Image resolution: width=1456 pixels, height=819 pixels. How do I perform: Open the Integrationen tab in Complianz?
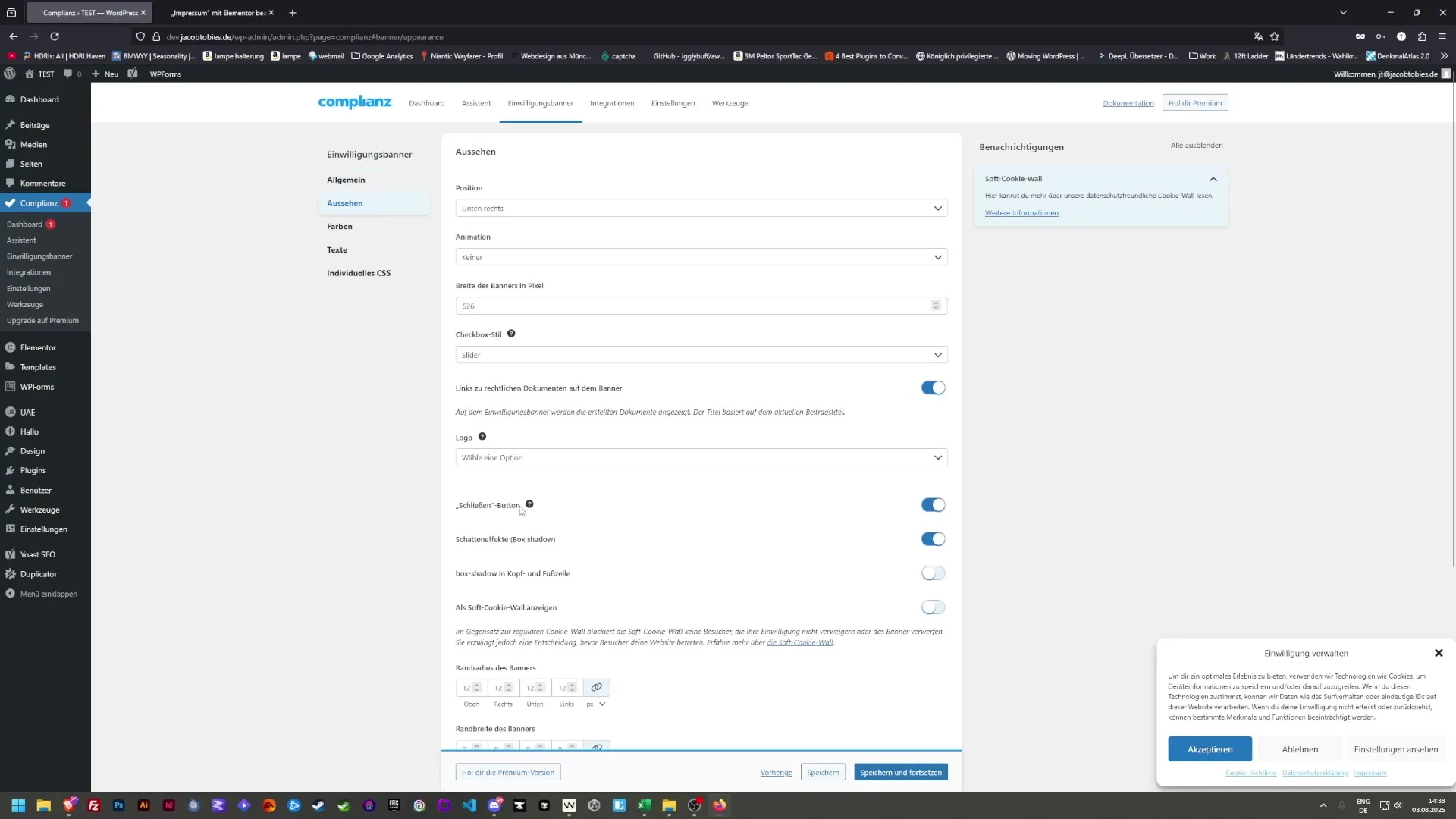click(x=611, y=103)
